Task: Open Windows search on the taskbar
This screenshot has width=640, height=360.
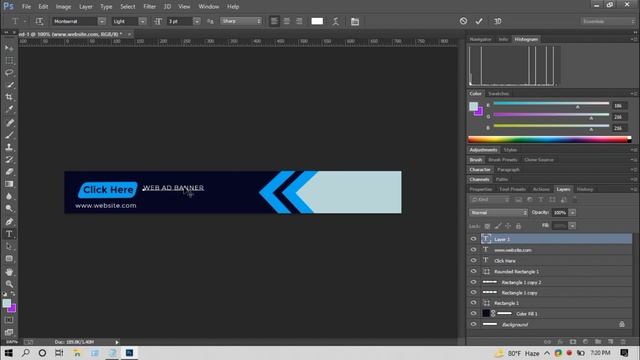Action: coord(25,353)
